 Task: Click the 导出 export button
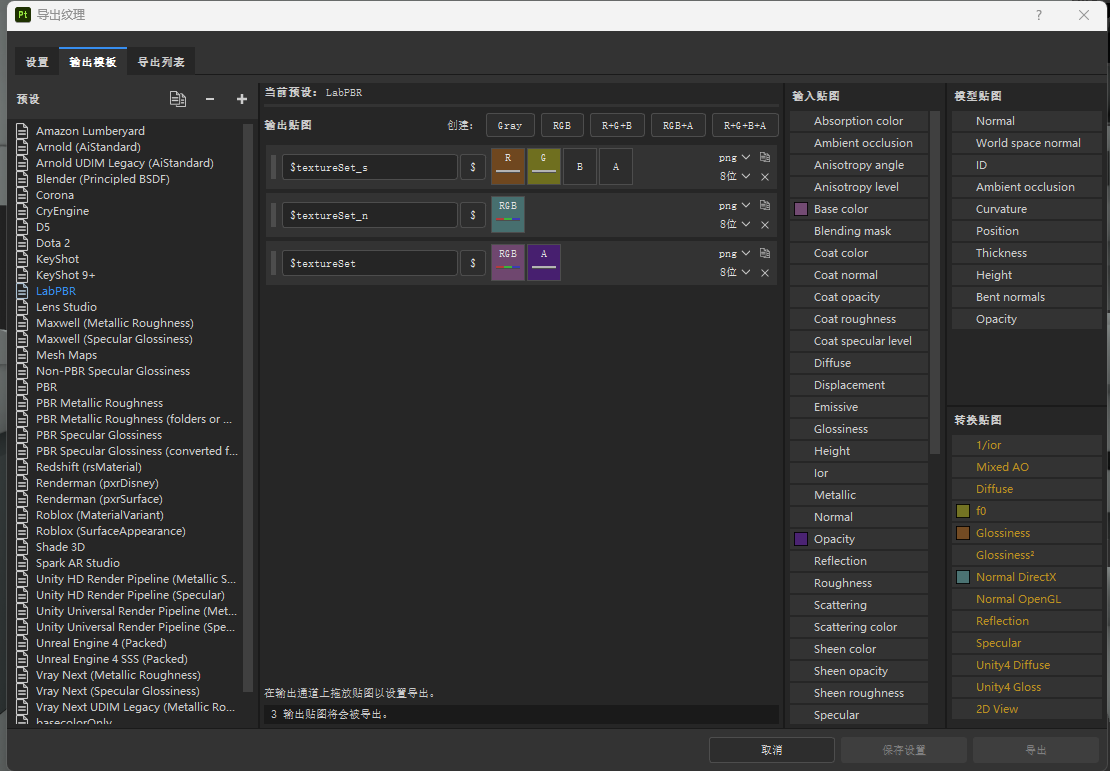[x=1036, y=750]
